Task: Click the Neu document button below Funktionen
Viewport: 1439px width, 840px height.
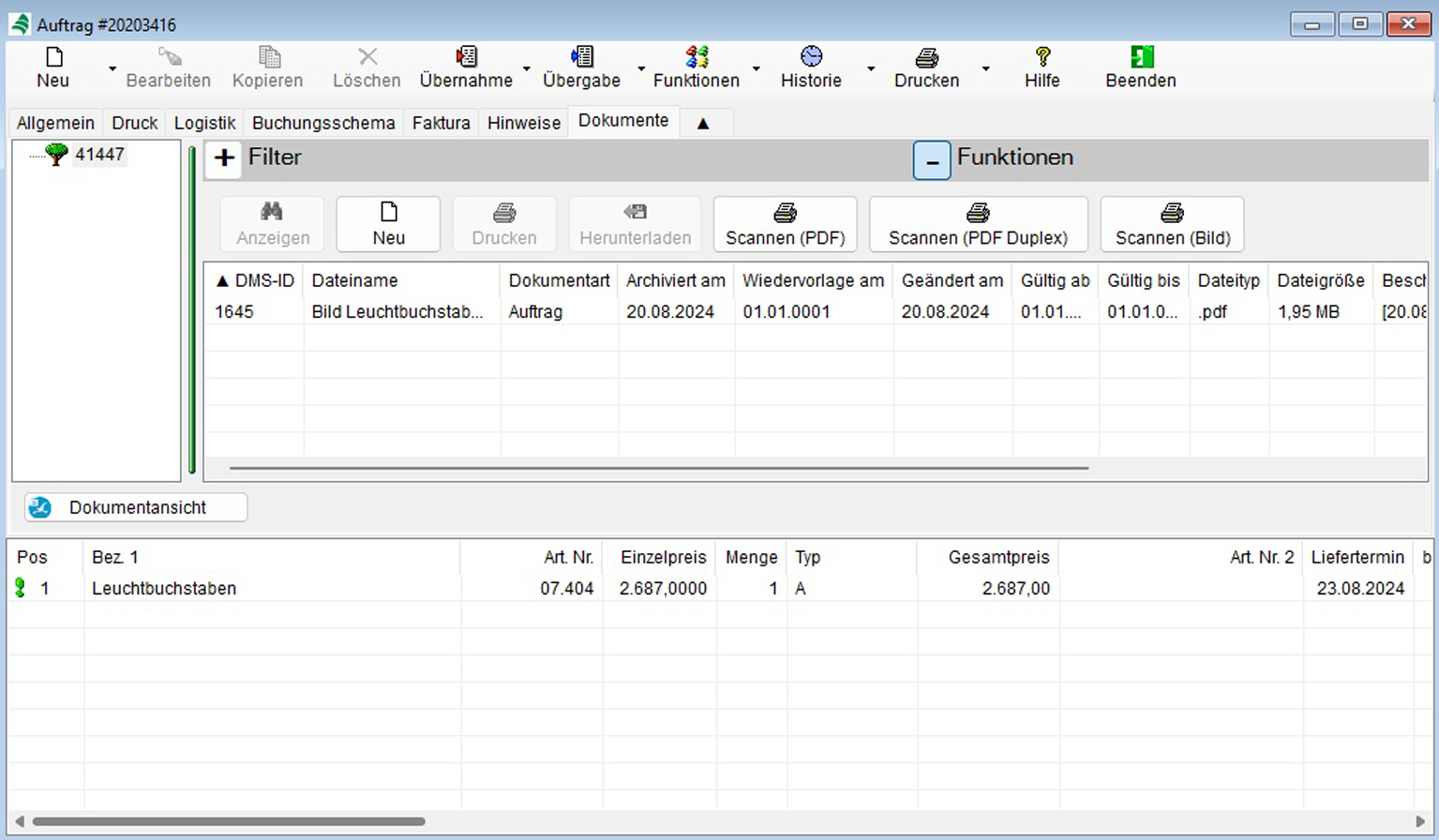Action: click(x=388, y=224)
